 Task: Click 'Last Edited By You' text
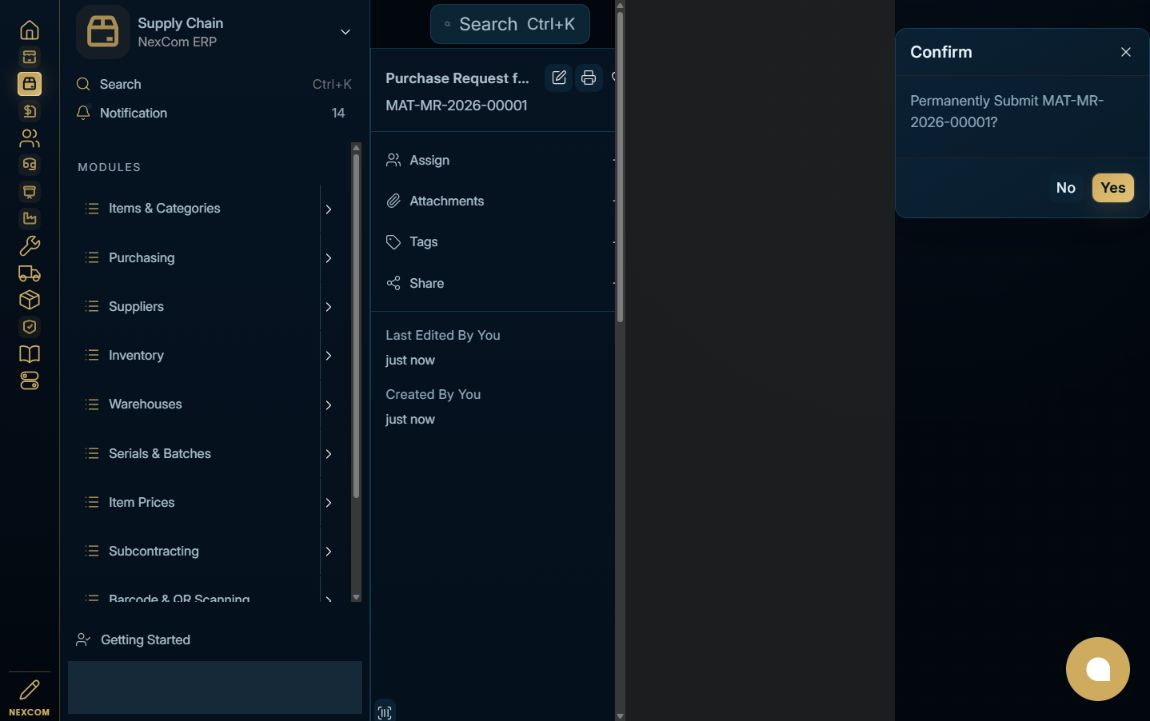443,335
